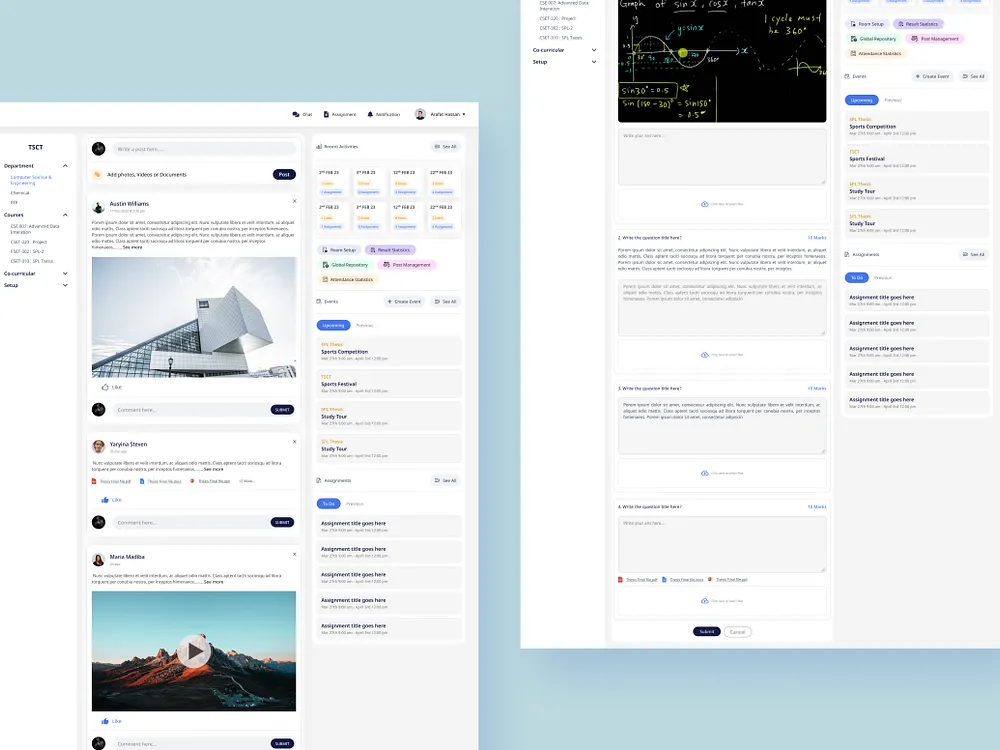Collapse the Department section in feed sidebar
Viewport: 1000px width, 750px height.
[x=65, y=166]
